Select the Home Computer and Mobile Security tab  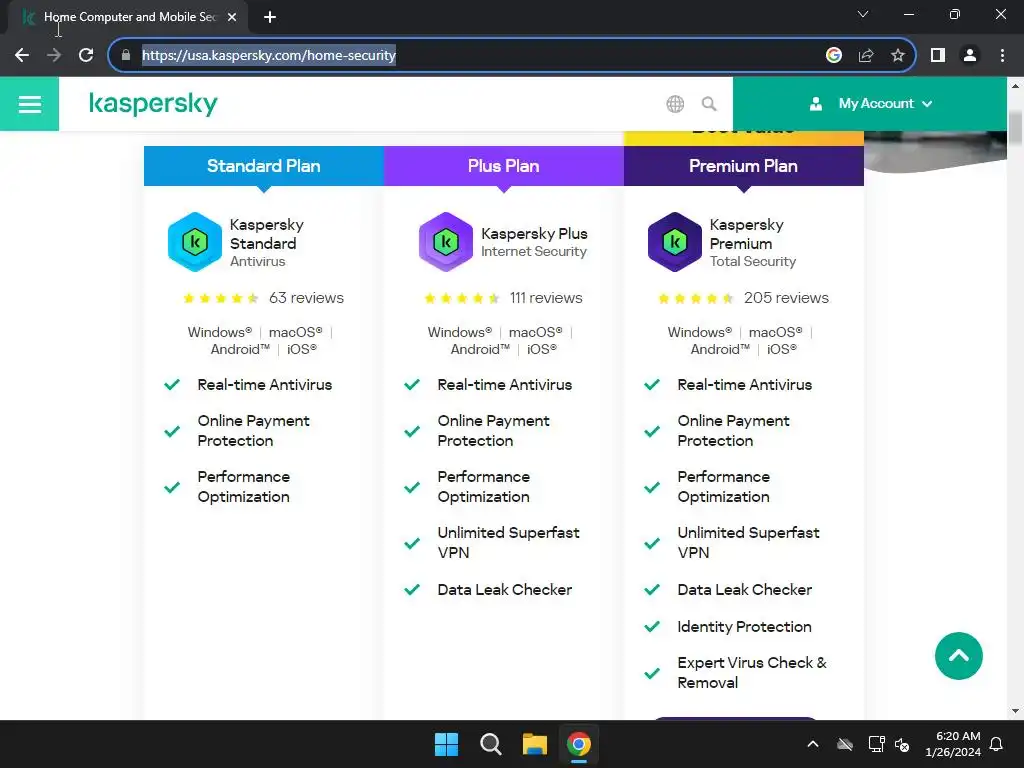tap(129, 17)
